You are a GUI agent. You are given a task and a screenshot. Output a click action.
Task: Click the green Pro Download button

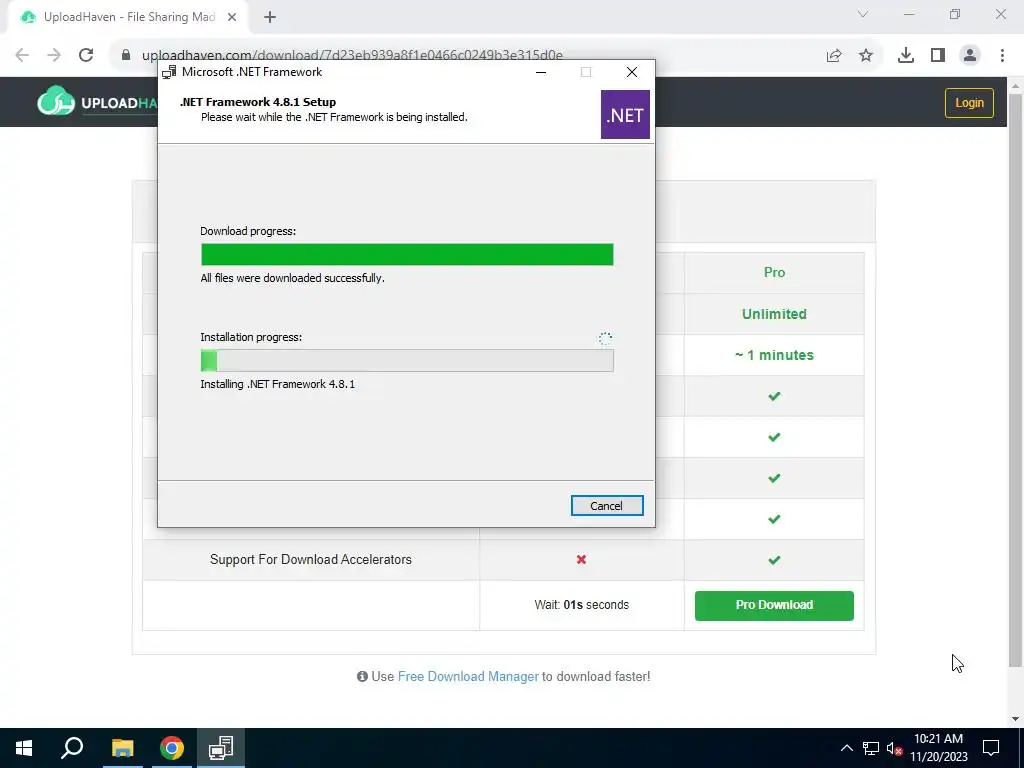[774, 605]
